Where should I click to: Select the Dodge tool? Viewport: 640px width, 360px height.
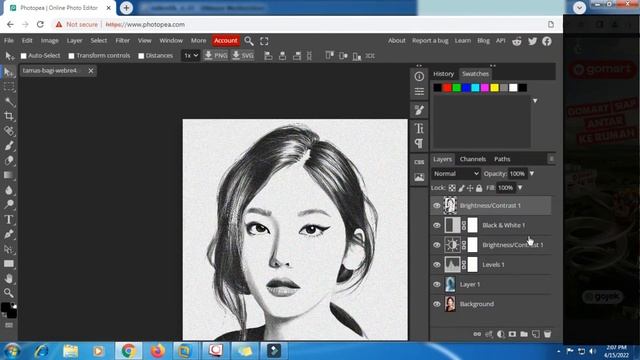pyautogui.click(x=9, y=204)
